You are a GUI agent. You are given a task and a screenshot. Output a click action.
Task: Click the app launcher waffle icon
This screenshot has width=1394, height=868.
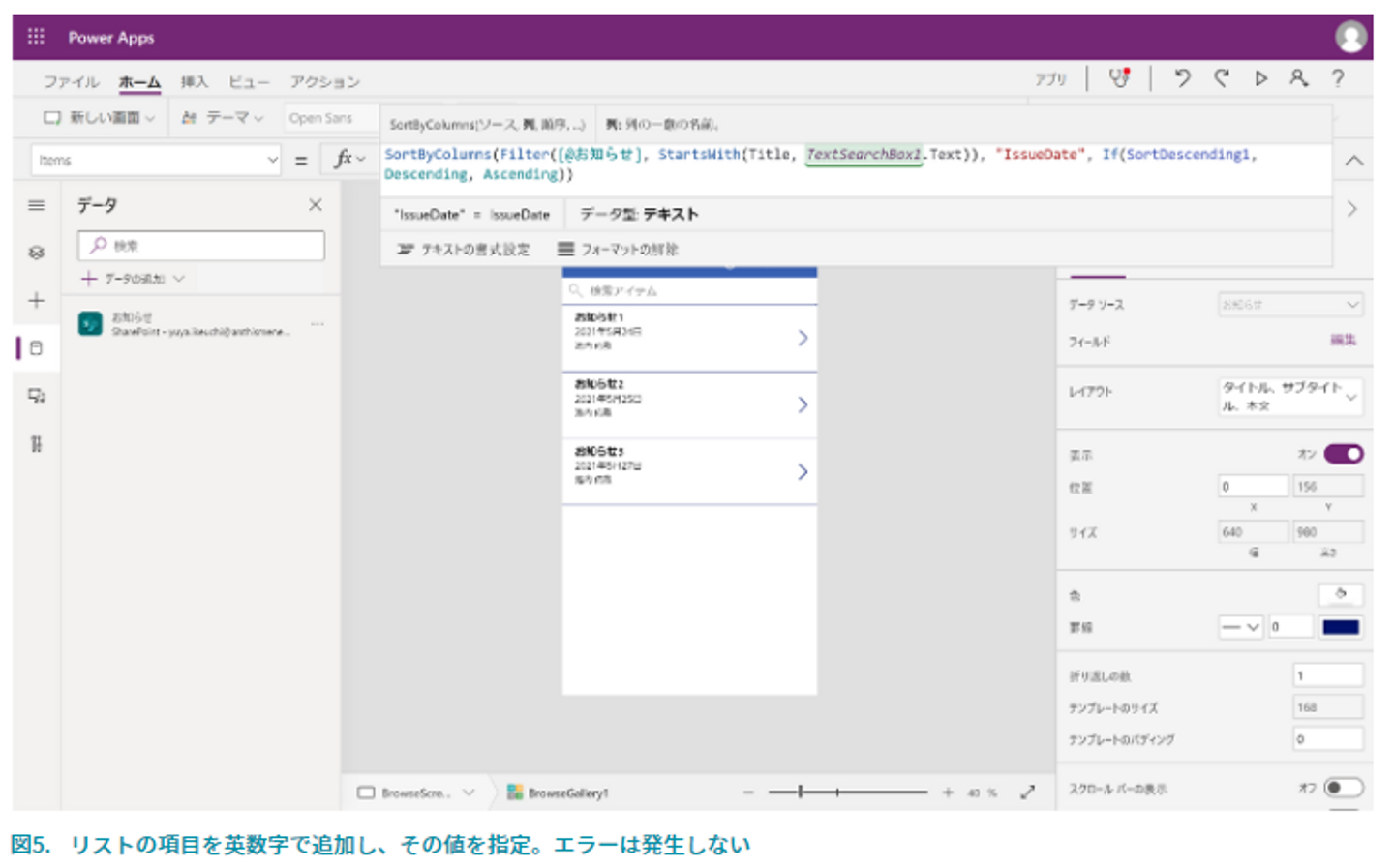pyautogui.click(x=36, y=37)
